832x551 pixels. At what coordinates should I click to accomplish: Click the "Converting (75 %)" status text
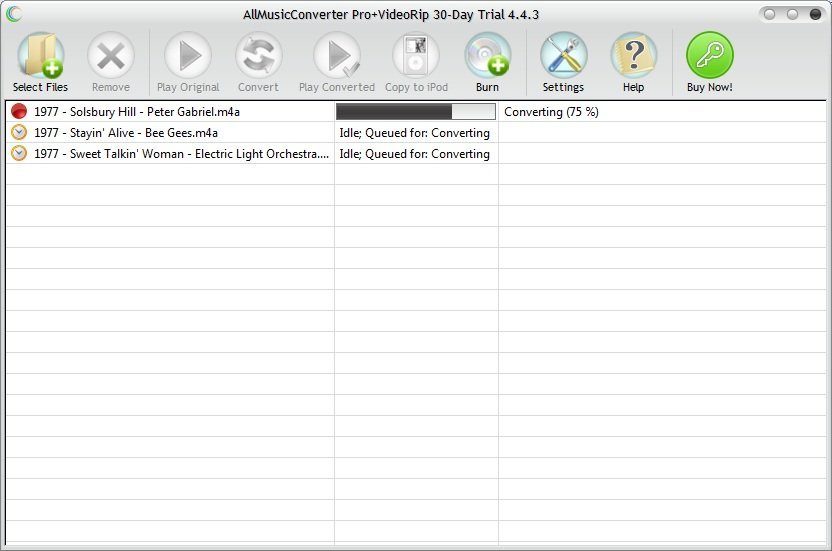coord(551,112)
